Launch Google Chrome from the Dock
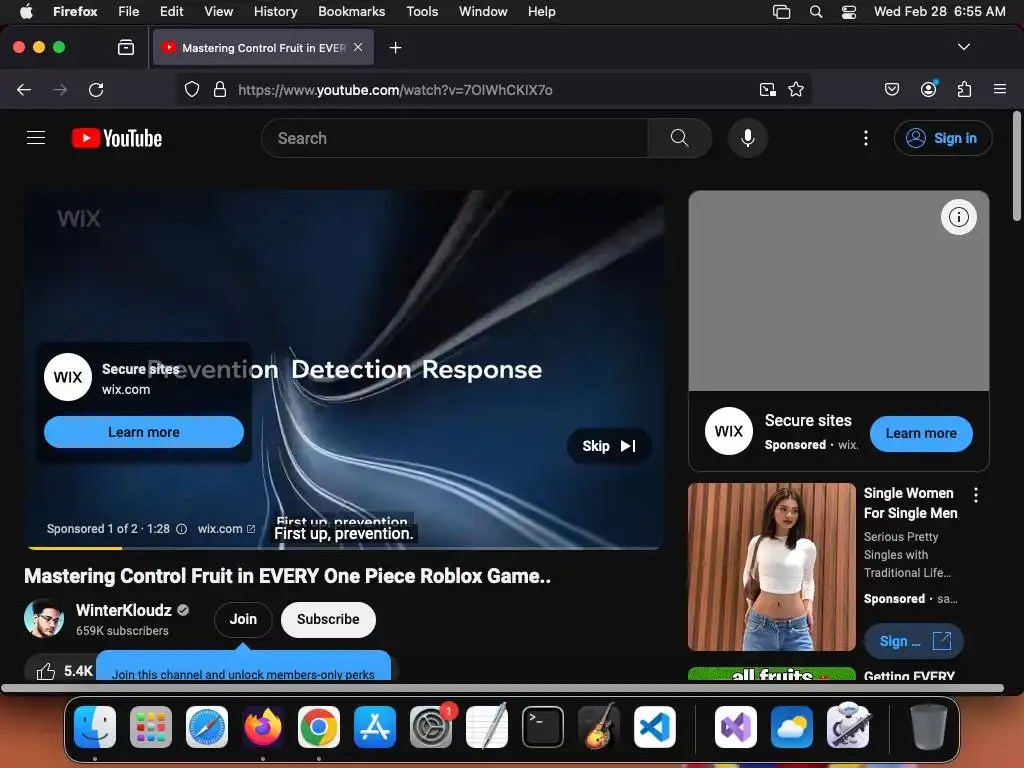Image resolution: width=1024 pixels, height=768 pixels. click(x=319, y=727)
